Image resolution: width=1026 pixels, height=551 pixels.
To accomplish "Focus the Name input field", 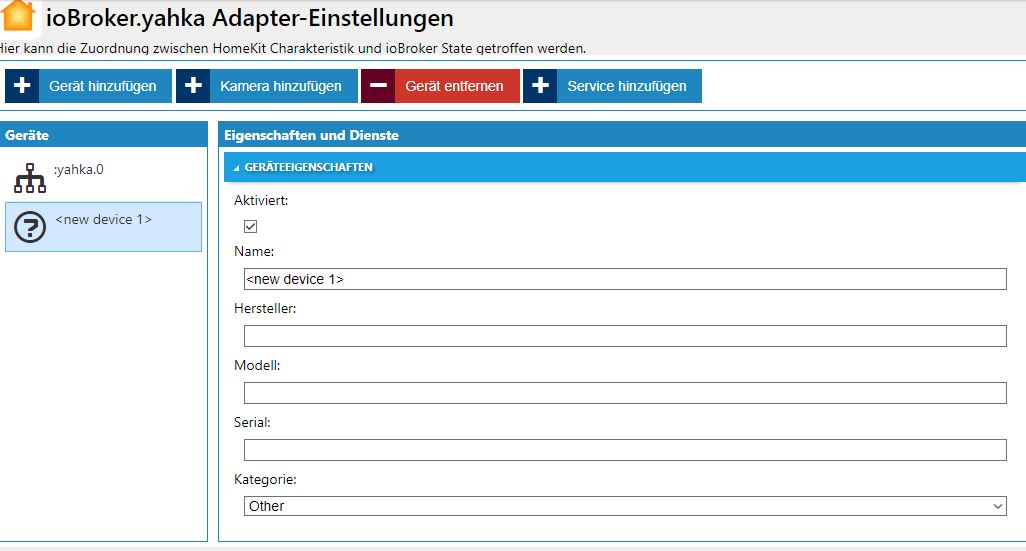I will click(625, 279).
